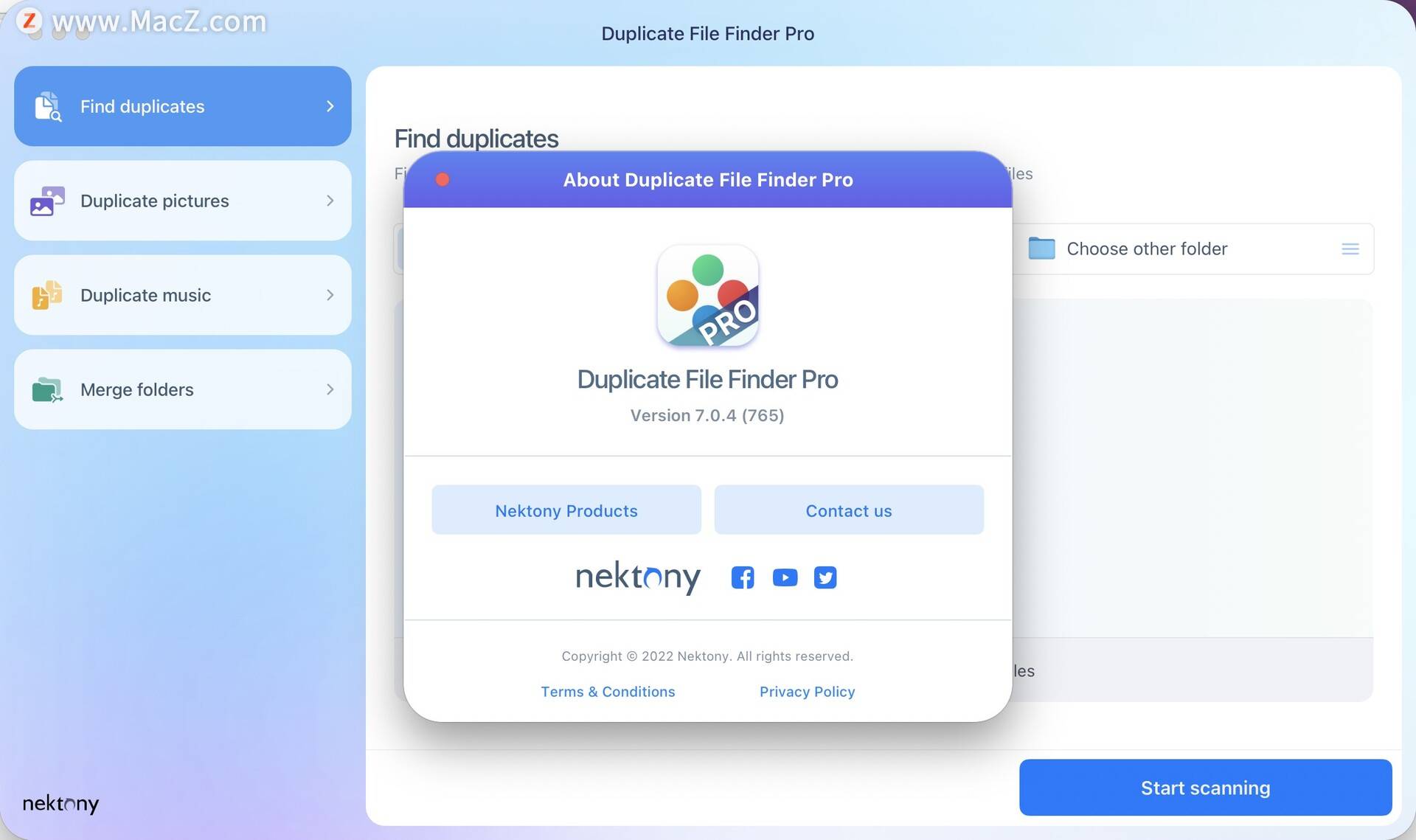Click the Find duplicates sidebar icon
Image resolution: width=1416 pixels, height=840 pixels.
click(46, 105)
